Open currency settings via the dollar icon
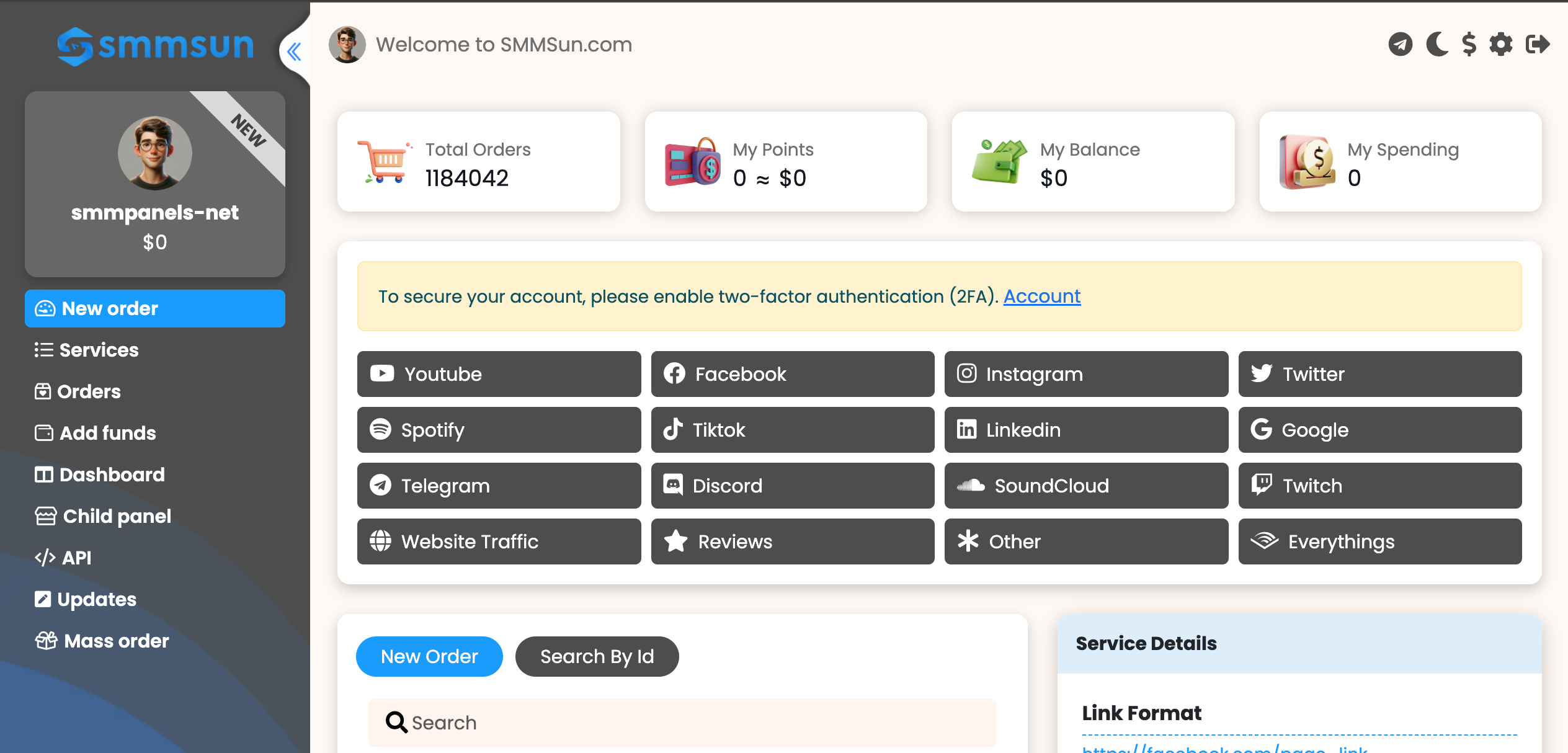 [1469, 44]
